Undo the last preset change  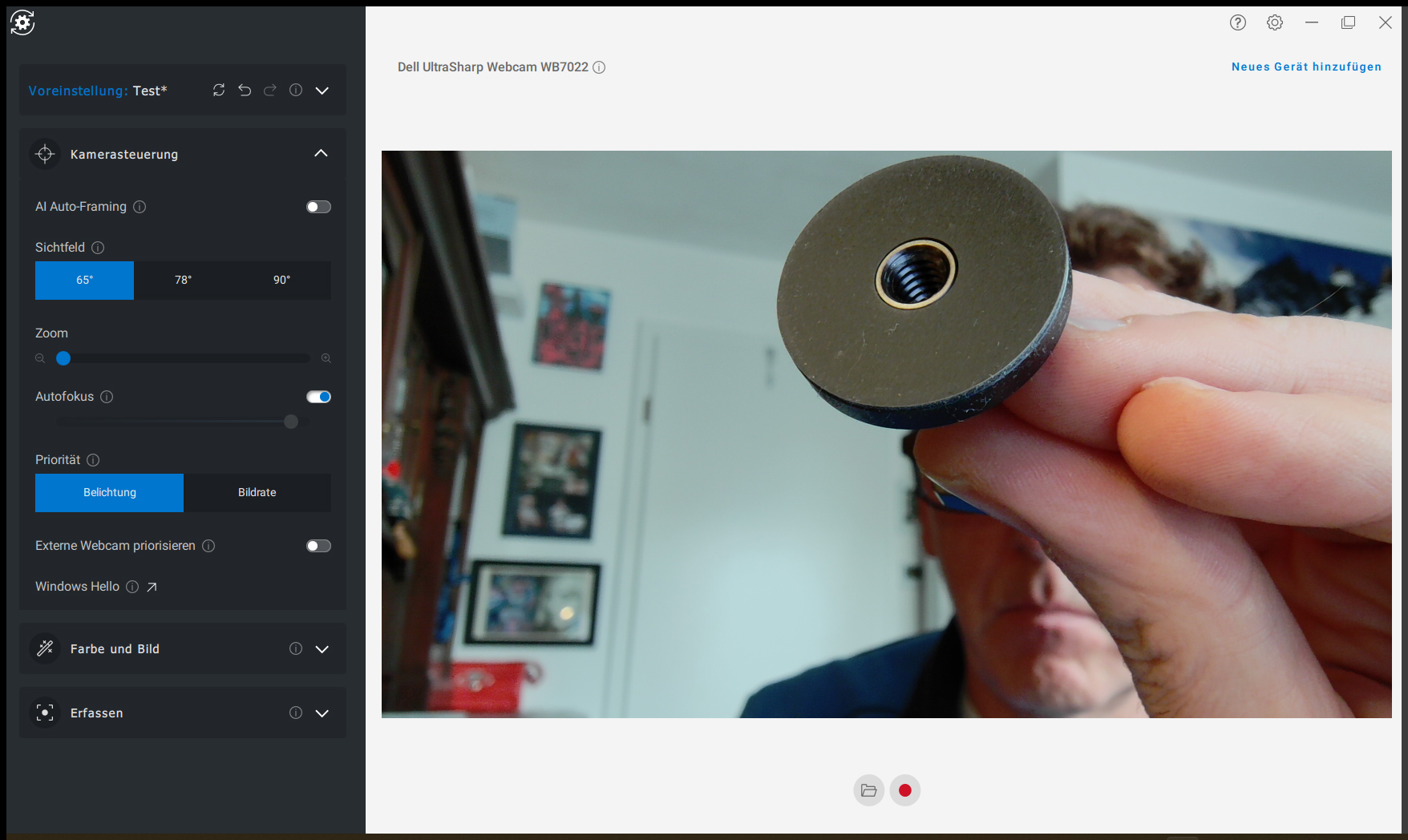[245, 90]
